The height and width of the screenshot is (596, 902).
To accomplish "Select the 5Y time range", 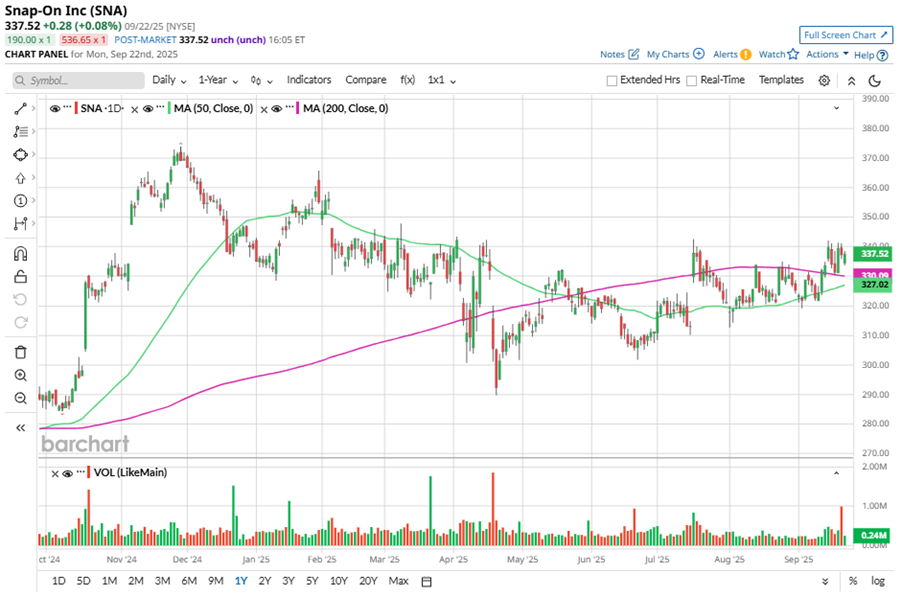I will click(x=312, y=581).
